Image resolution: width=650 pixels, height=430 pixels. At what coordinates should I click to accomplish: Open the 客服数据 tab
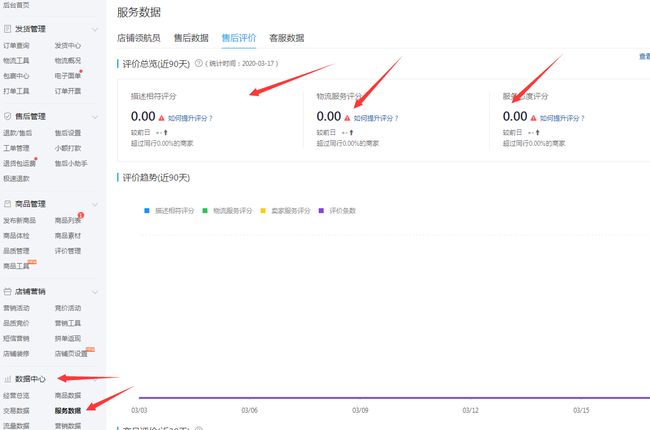[x=287, y=38]
